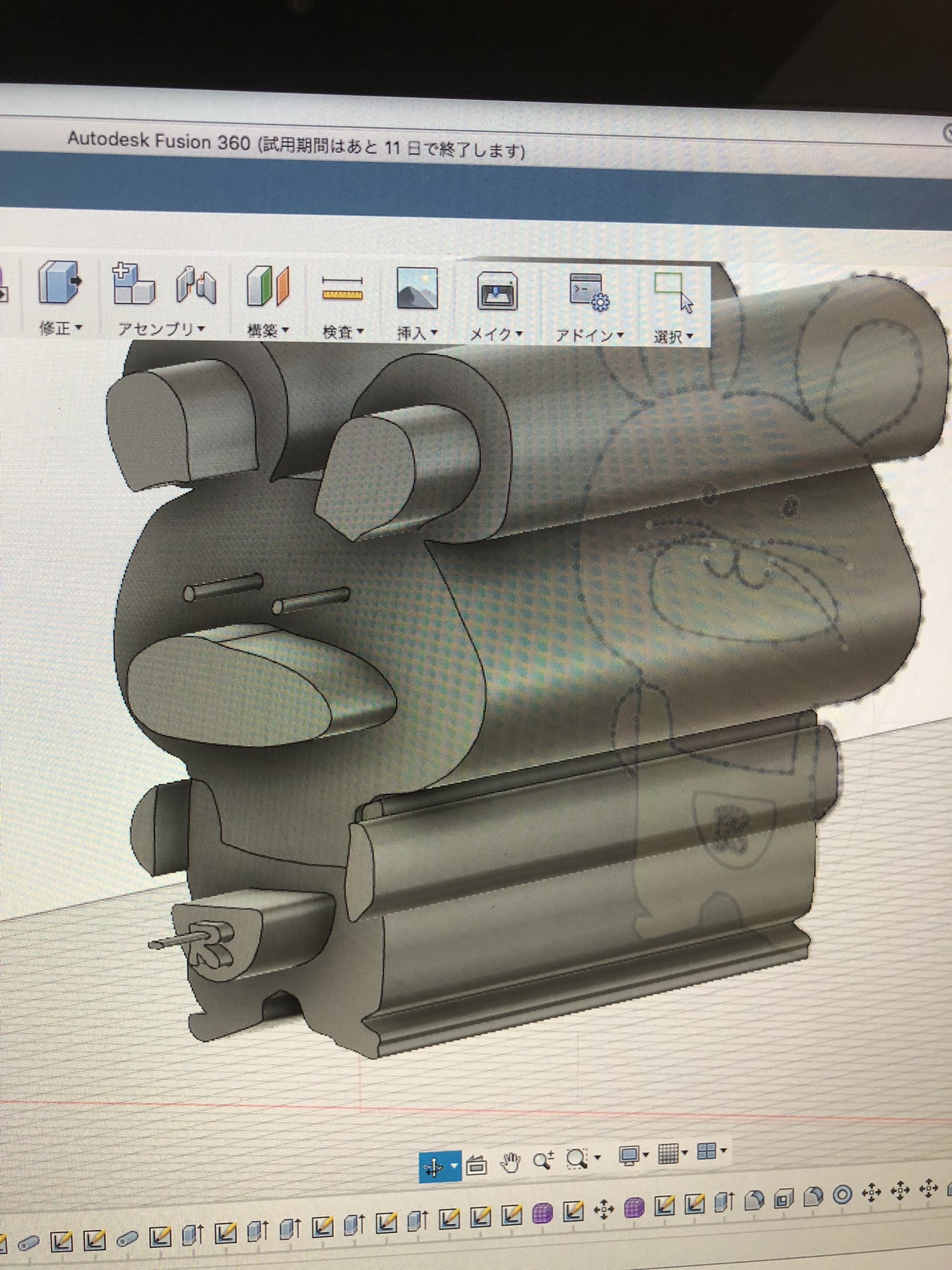The image size is (952, 1270).
Task: Click the Display Settings monitor icon
Action: tap(629, 1156)
